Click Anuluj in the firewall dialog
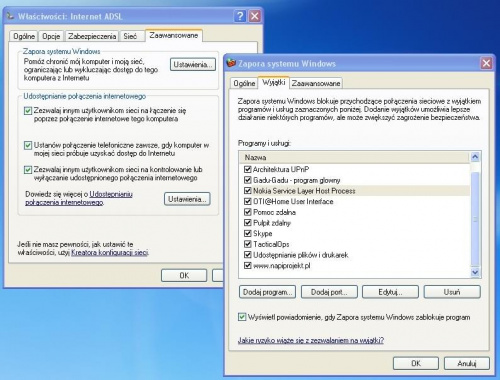The image size is (500, 380). tap(467, 363)
